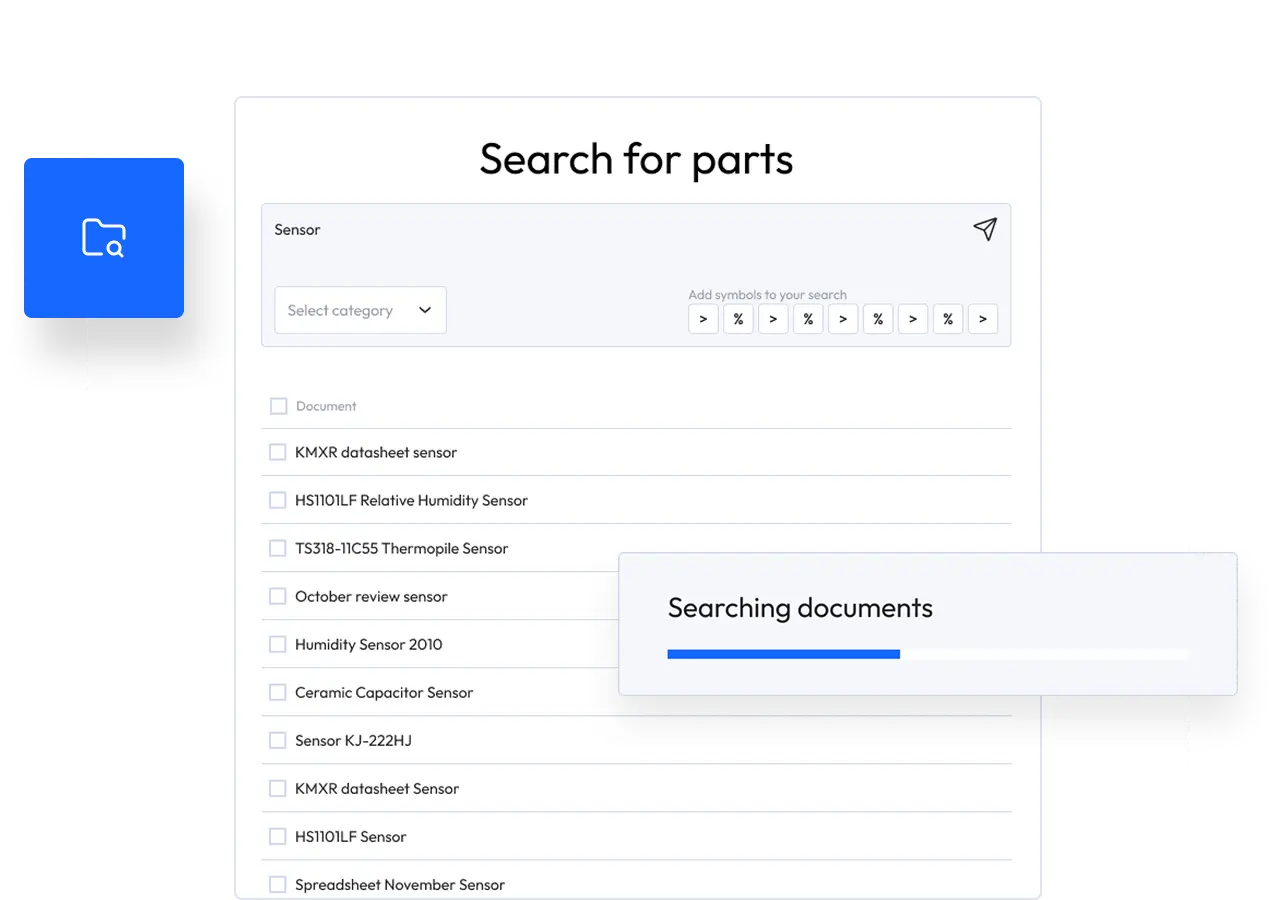The image size is (1278, 900).
Task: Click the last '>' symbol button on the right
Action: 983,319
